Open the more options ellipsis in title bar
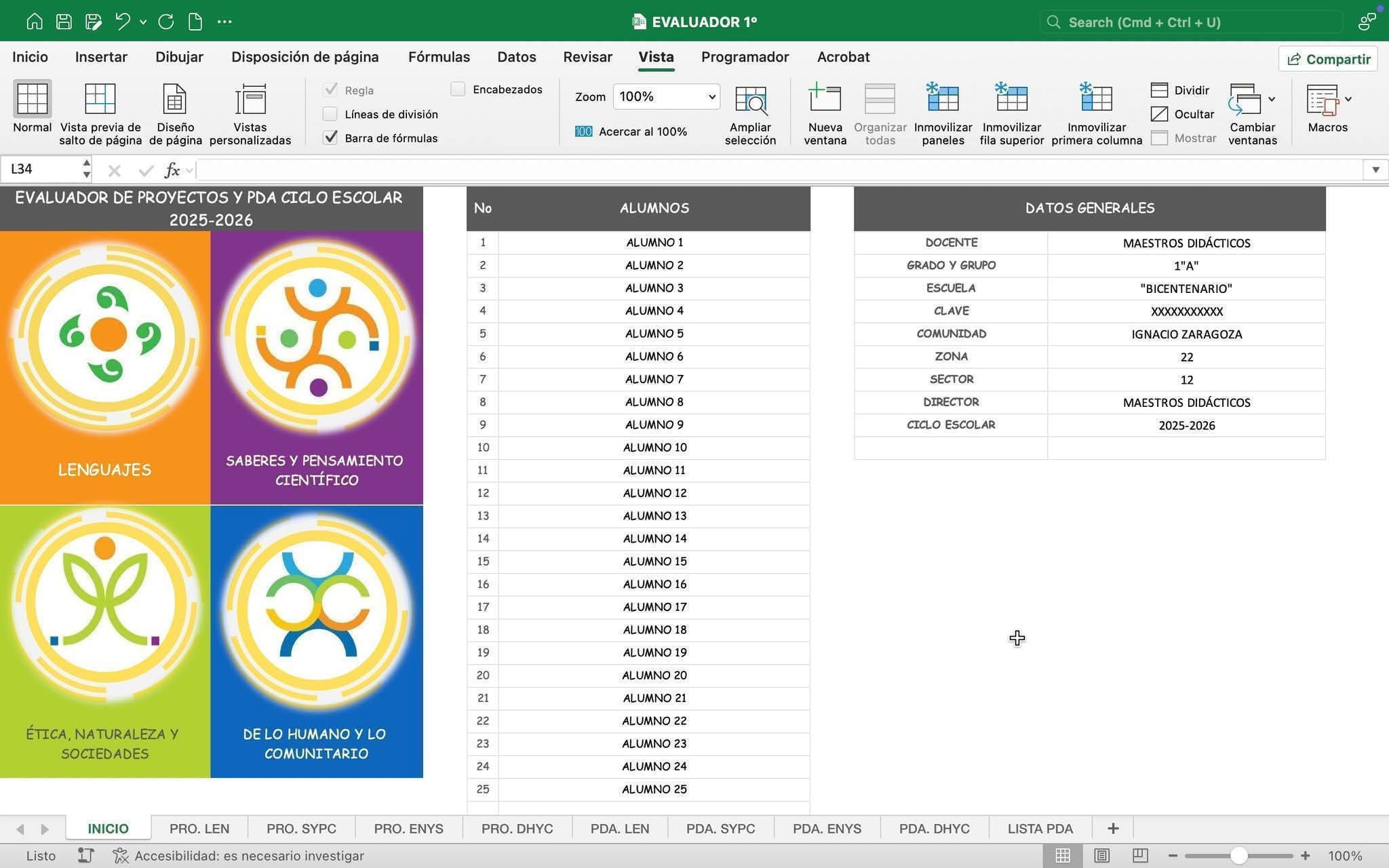Image resolution: width=1389 pixels, height=868 pixels. point(224,22)
